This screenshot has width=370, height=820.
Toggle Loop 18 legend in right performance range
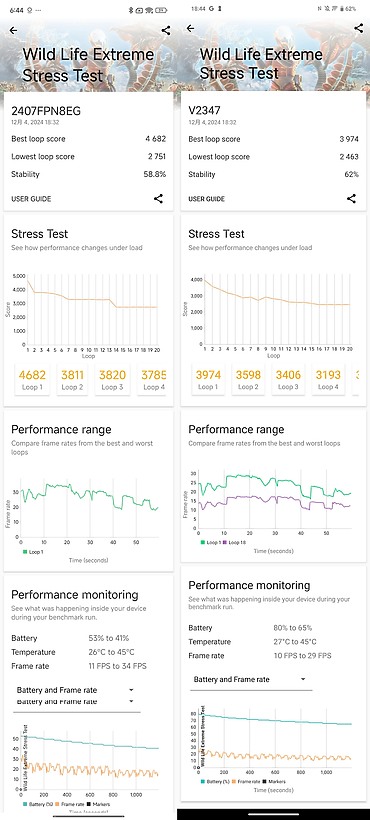click(235, 543)
